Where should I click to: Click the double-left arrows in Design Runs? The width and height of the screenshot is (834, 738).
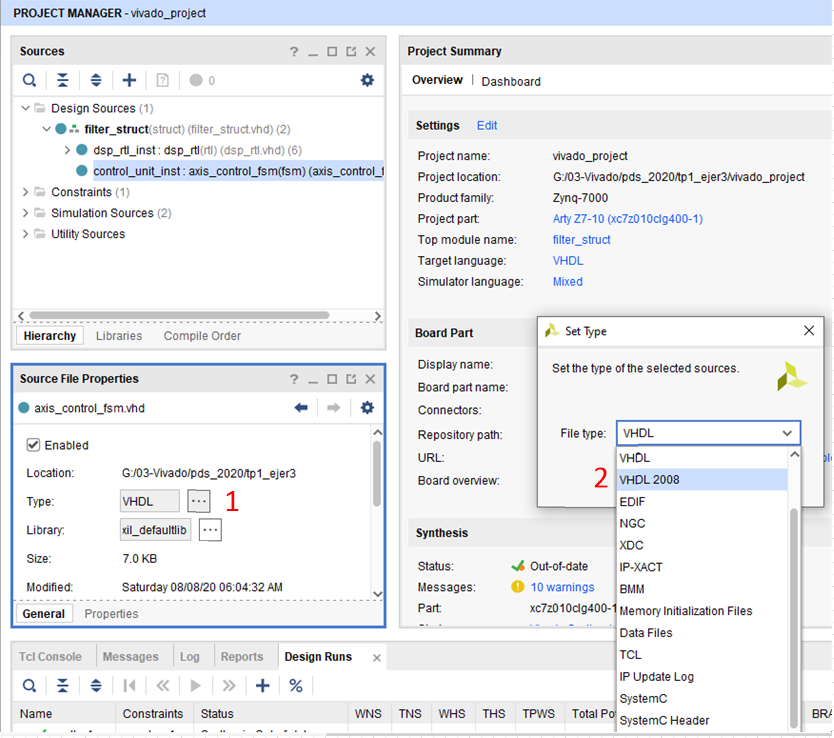click(163, 685)
